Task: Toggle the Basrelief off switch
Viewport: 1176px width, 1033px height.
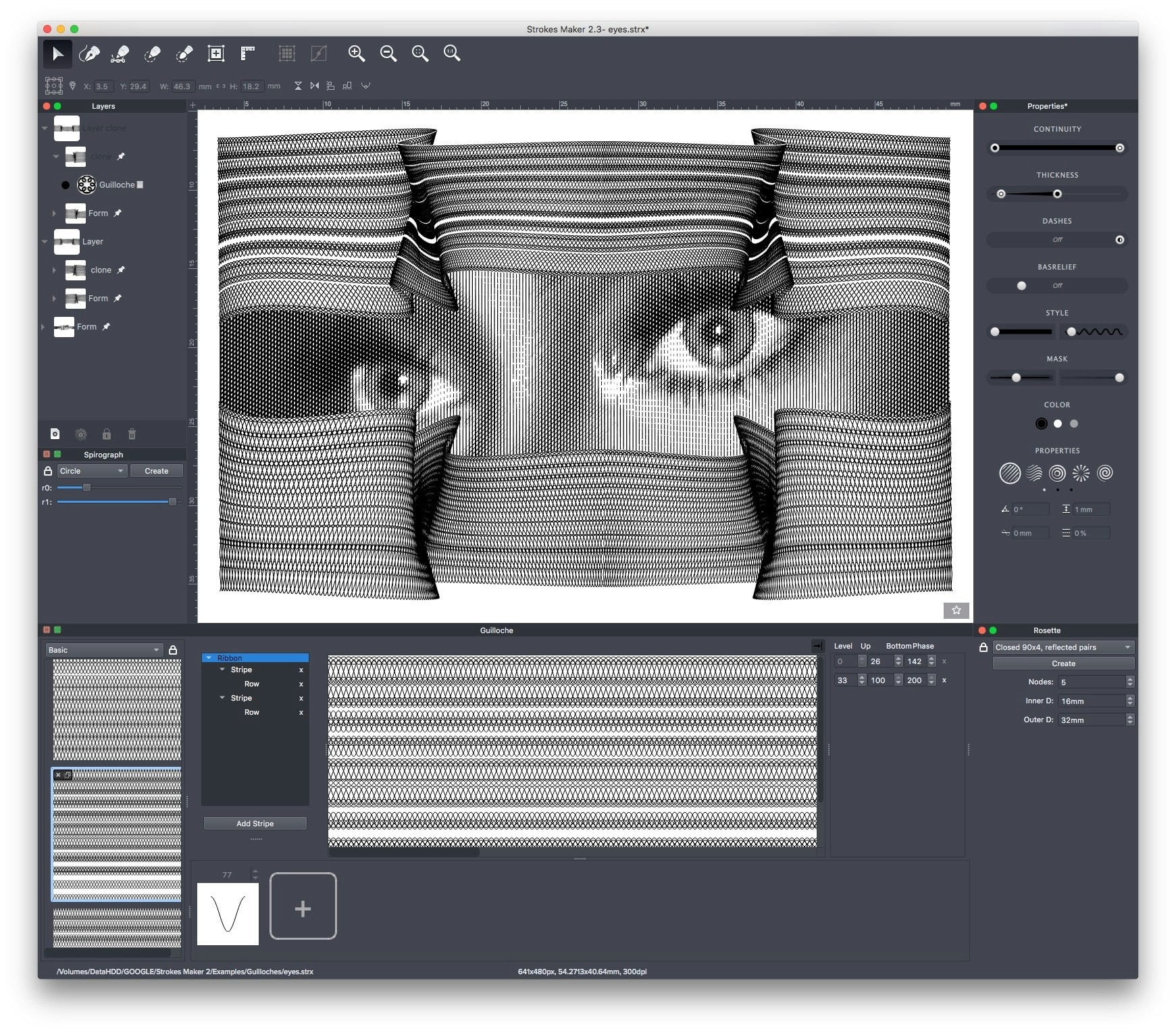Action: pos(1056,286)
